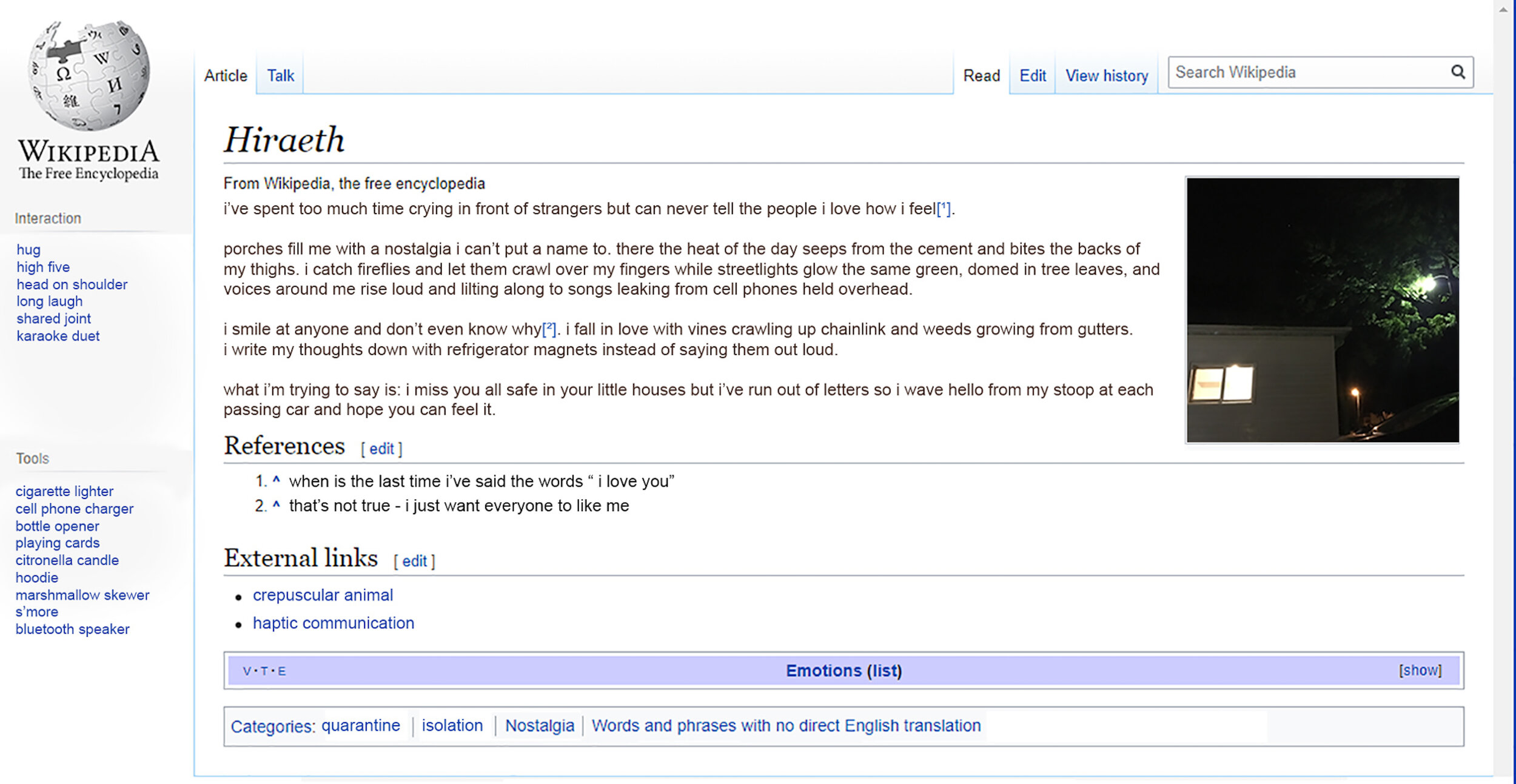Screen dimensions: 1516x784
Task: Click paragraph starting 'porches fill me'
Action: pos(691,269)
